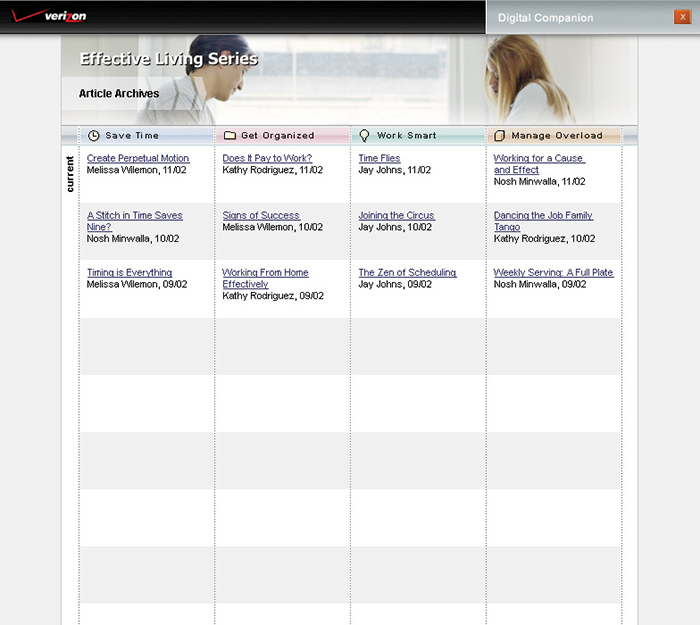The height and width of the screenshot is (625, 700).
Task: Close the Digital Companion window
Action: (x=682, y=17)
